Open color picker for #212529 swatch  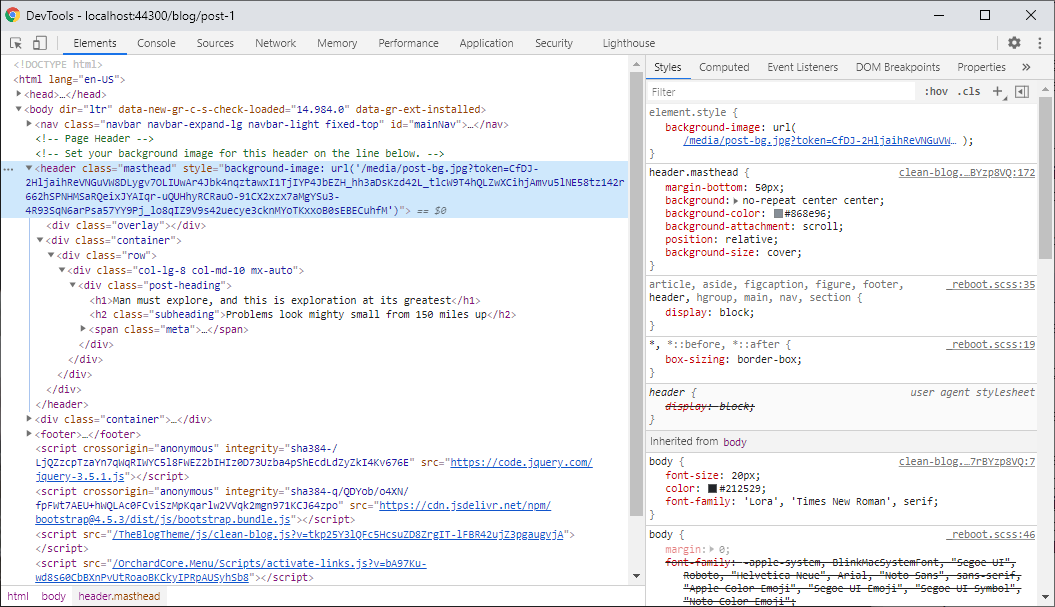[x=713, y=489]
